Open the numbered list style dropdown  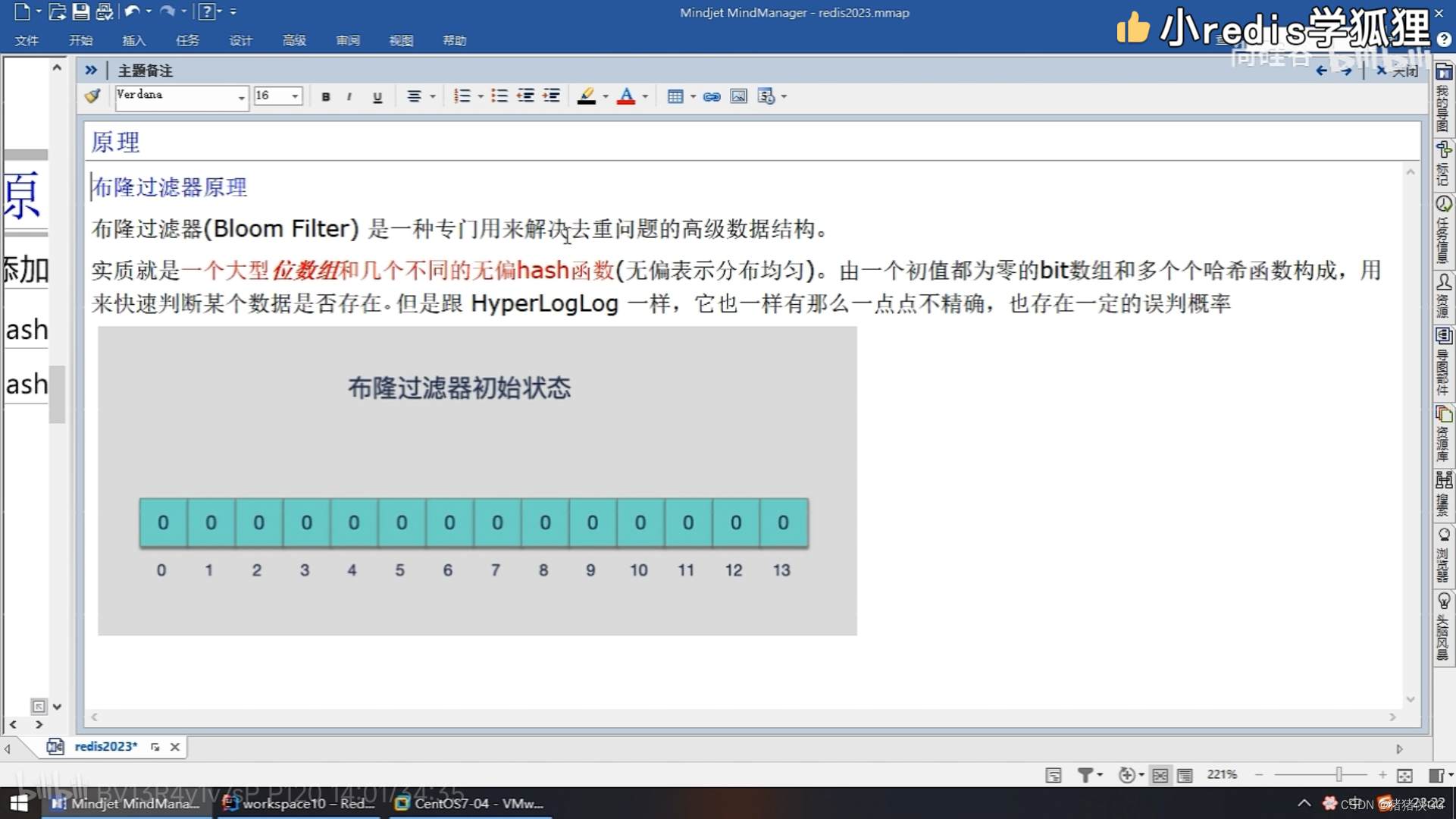(481, 96)
